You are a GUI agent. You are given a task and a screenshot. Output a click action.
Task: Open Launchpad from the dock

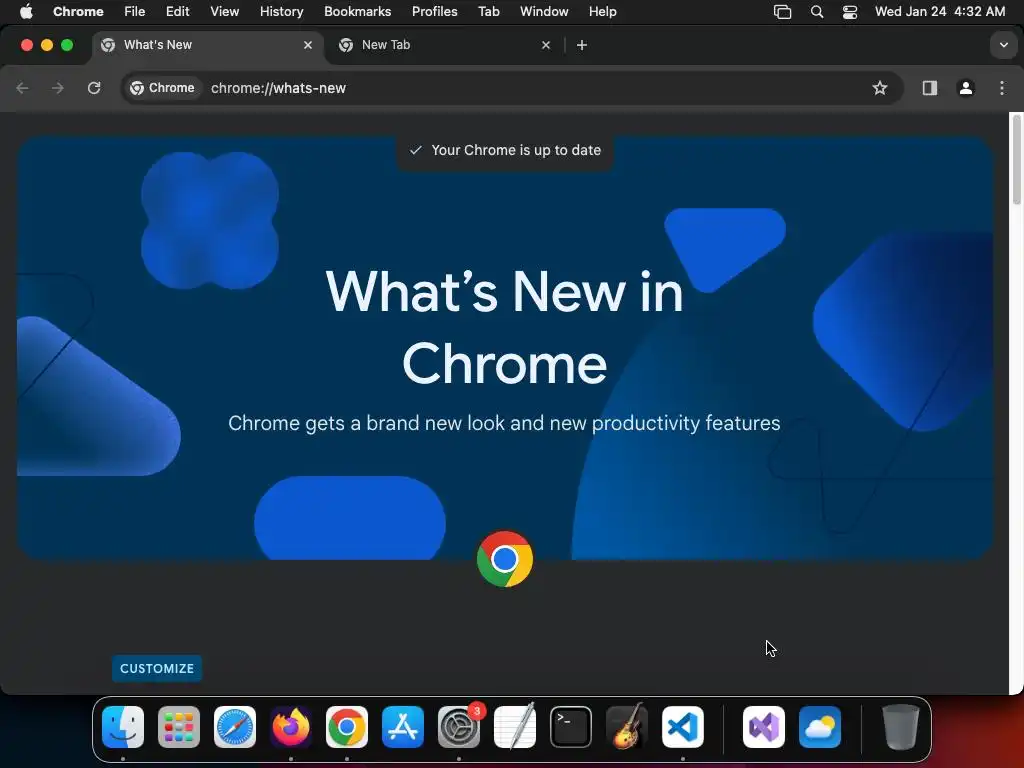[x=179, y=727]
